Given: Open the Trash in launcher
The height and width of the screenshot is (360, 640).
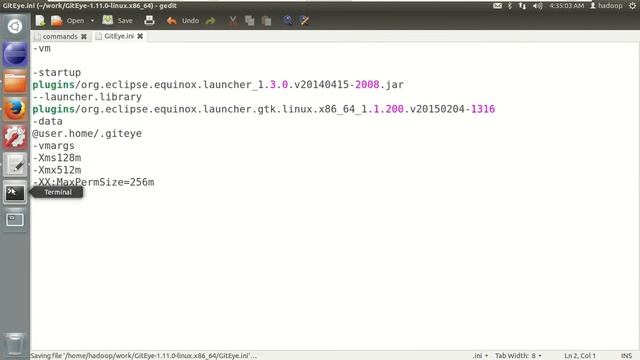Looking at the screenshot, I should click(15, 344).
